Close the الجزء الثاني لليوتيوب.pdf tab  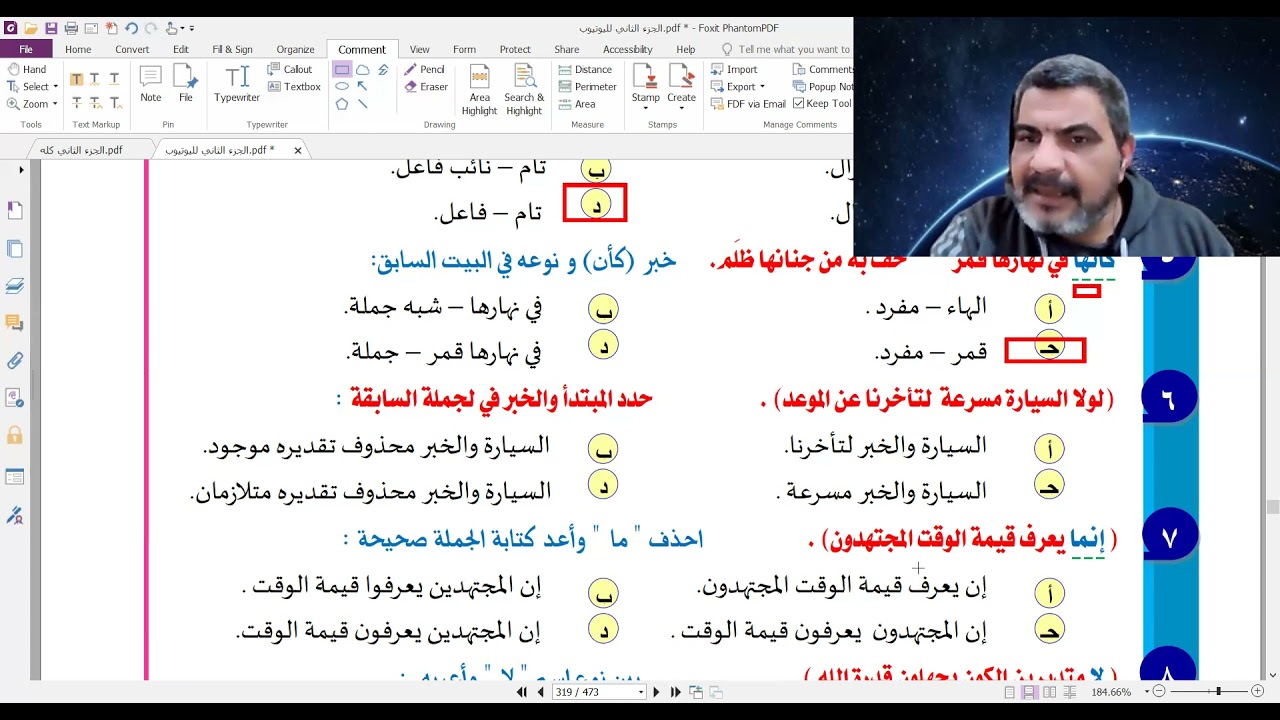pos(297,150)
